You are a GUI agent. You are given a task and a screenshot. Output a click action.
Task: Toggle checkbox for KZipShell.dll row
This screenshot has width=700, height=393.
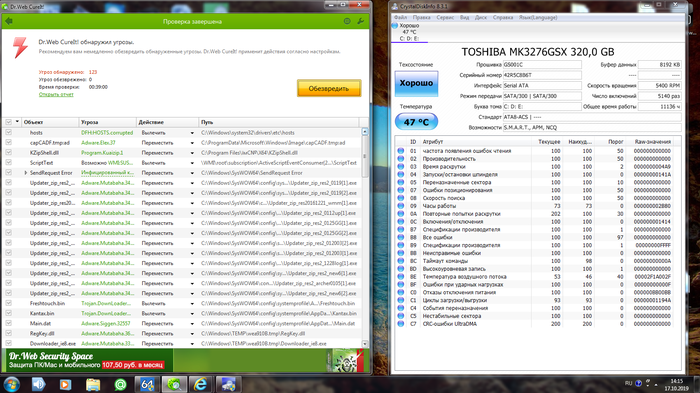pyautogui.click(x=8, y=153)
